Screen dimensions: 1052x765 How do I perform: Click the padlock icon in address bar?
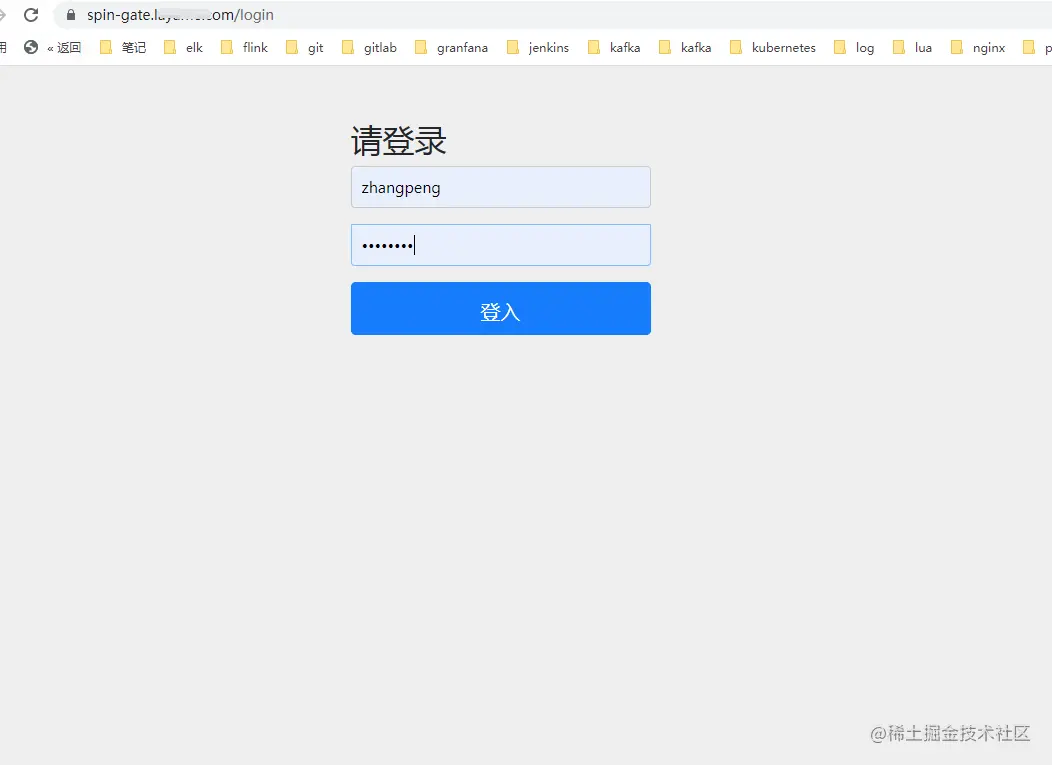[x=71, y=15]
